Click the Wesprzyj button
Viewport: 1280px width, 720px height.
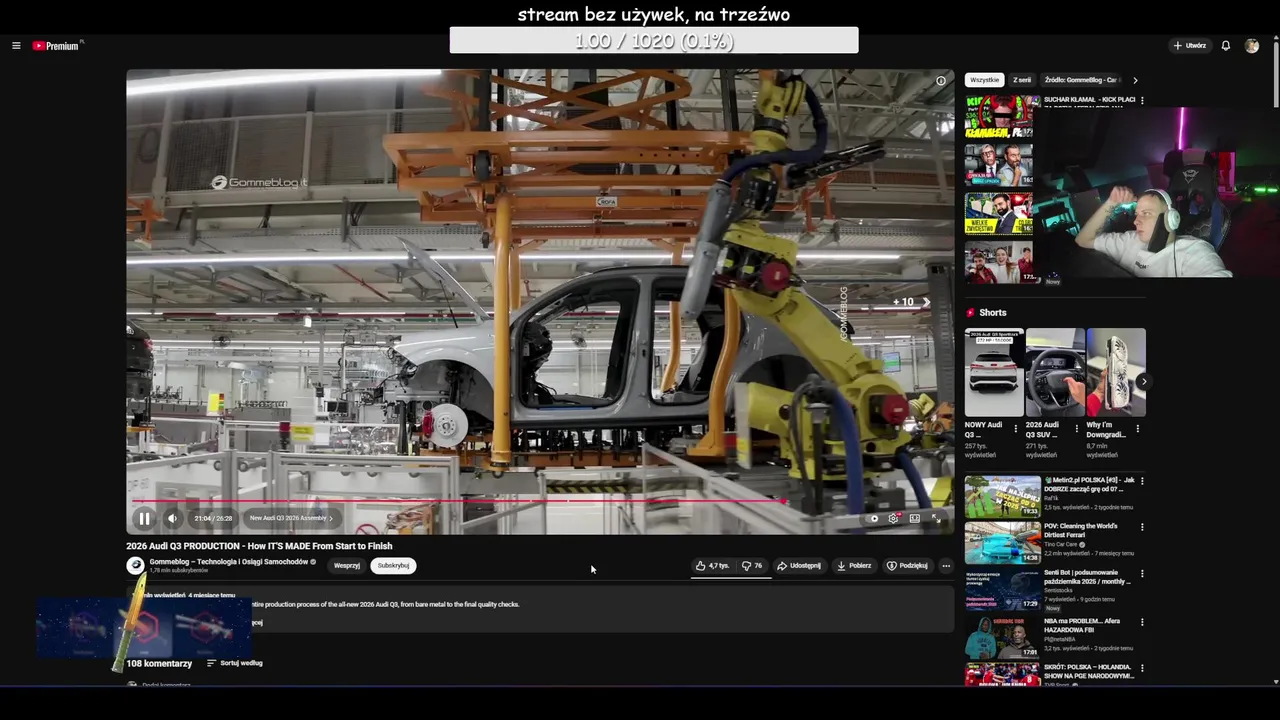tap(347, 566)
